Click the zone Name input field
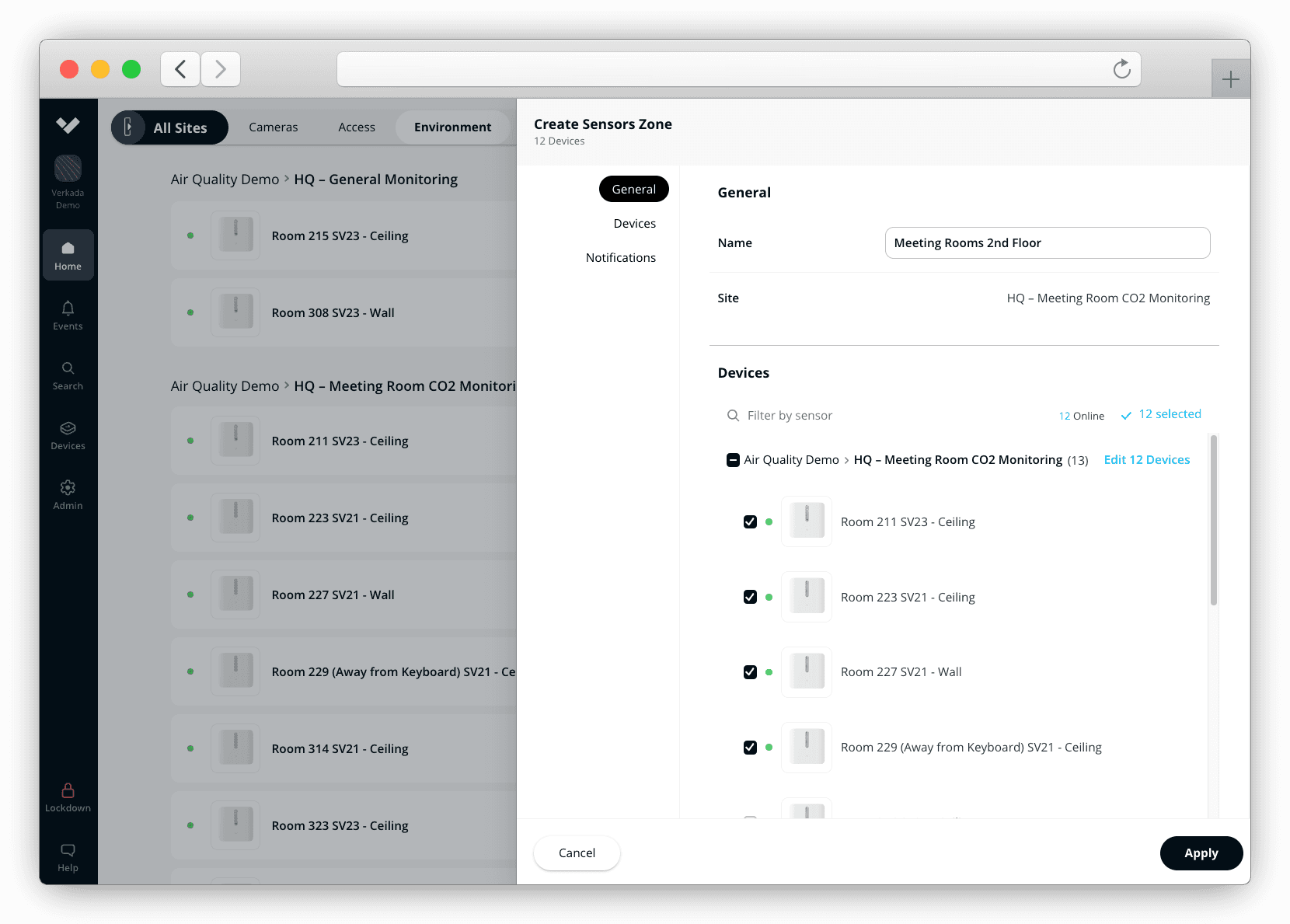The width and height of the screenshot is (1290, 924). [x=1047, y=243]
